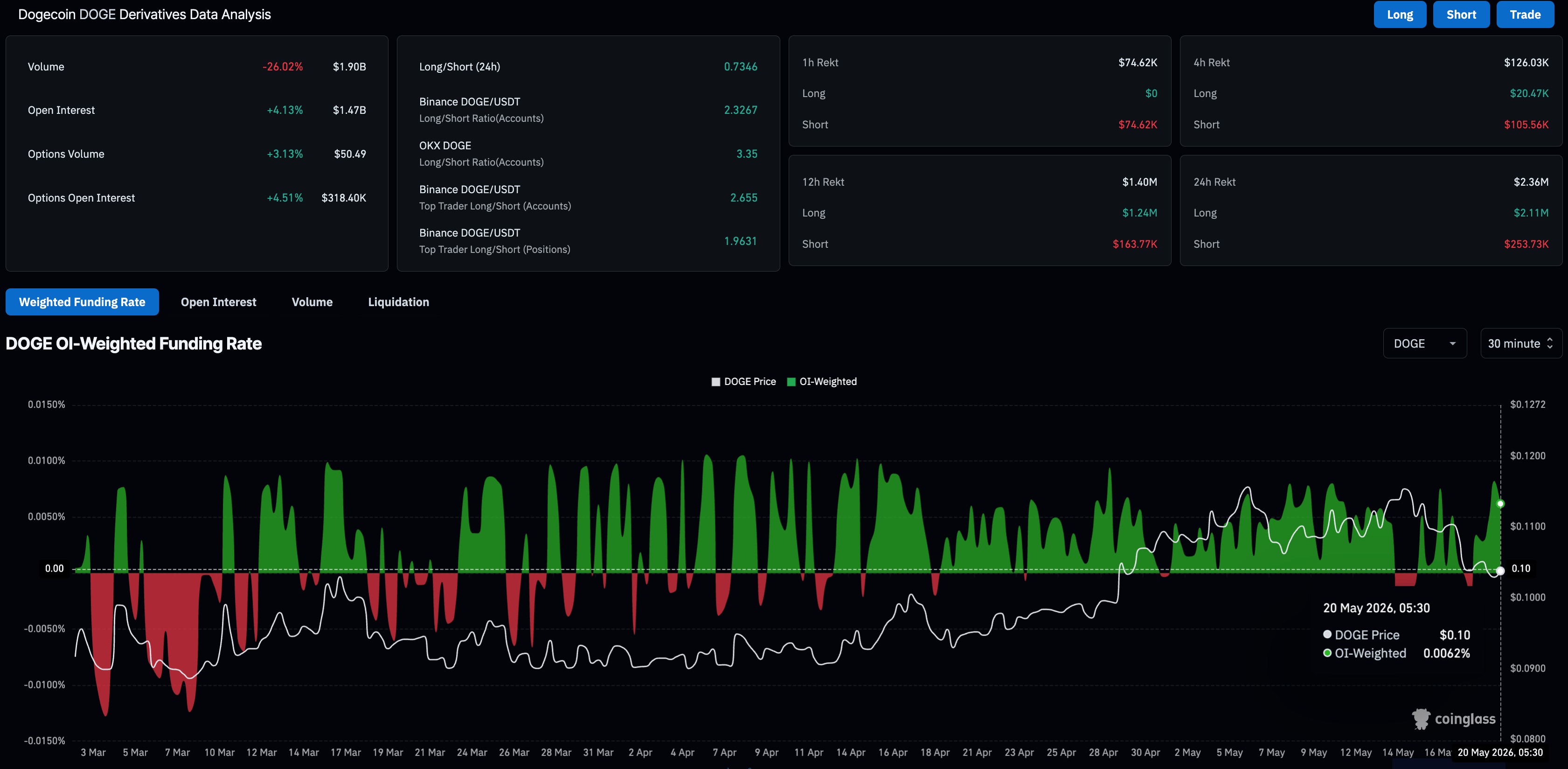Click the 0.10 price label on right axis
The image size is (1568, 769).
coord(1520,569)
